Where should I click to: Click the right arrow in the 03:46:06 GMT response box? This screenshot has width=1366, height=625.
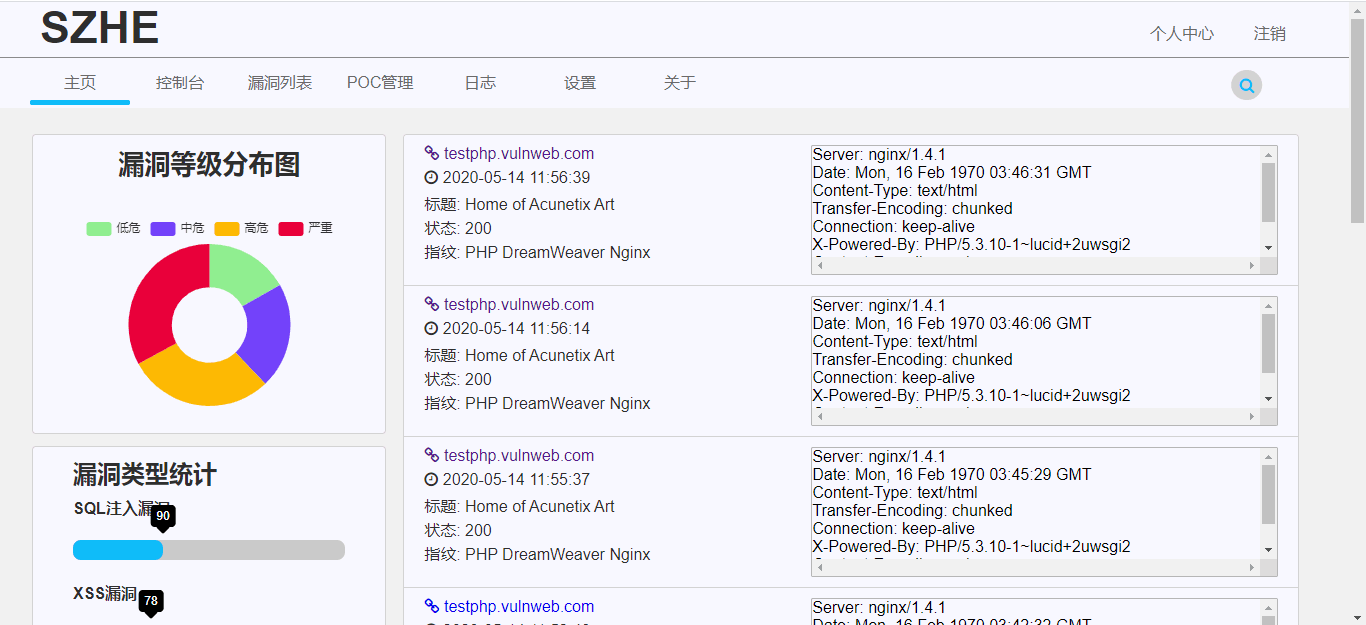(x=1252, y=416)
